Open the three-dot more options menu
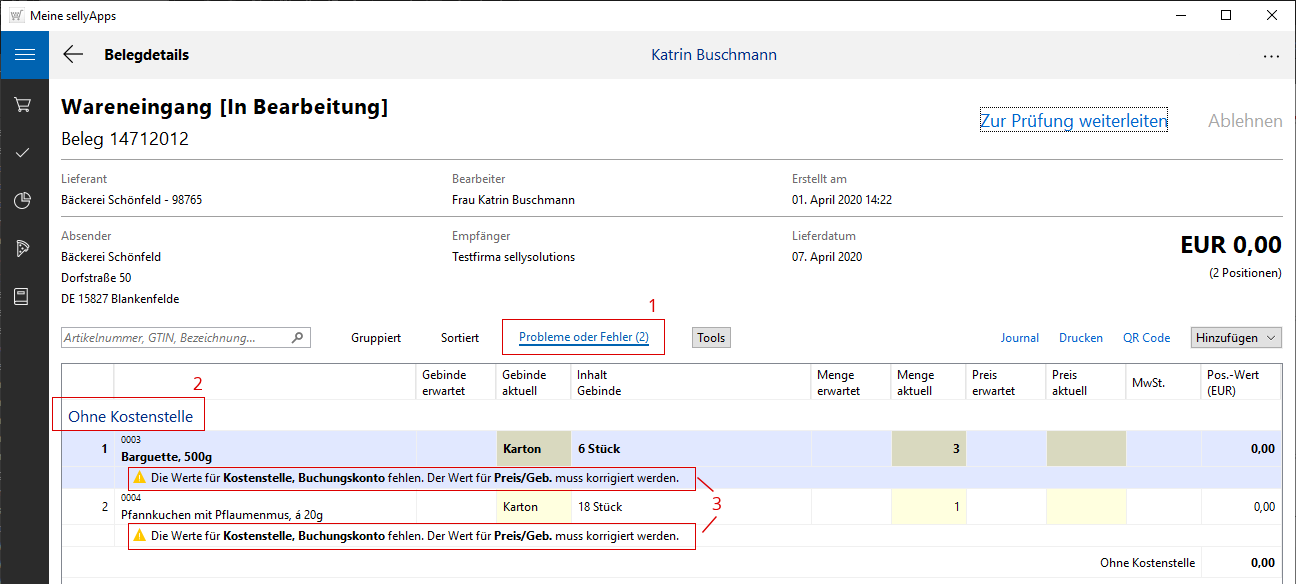This screenshot has width=1296, height=584. pyautogui.click(x=1271, y=56)
